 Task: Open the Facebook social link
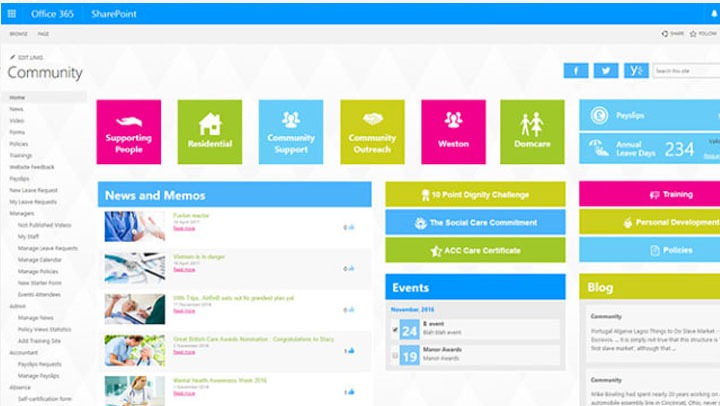(x=575, y=71)
